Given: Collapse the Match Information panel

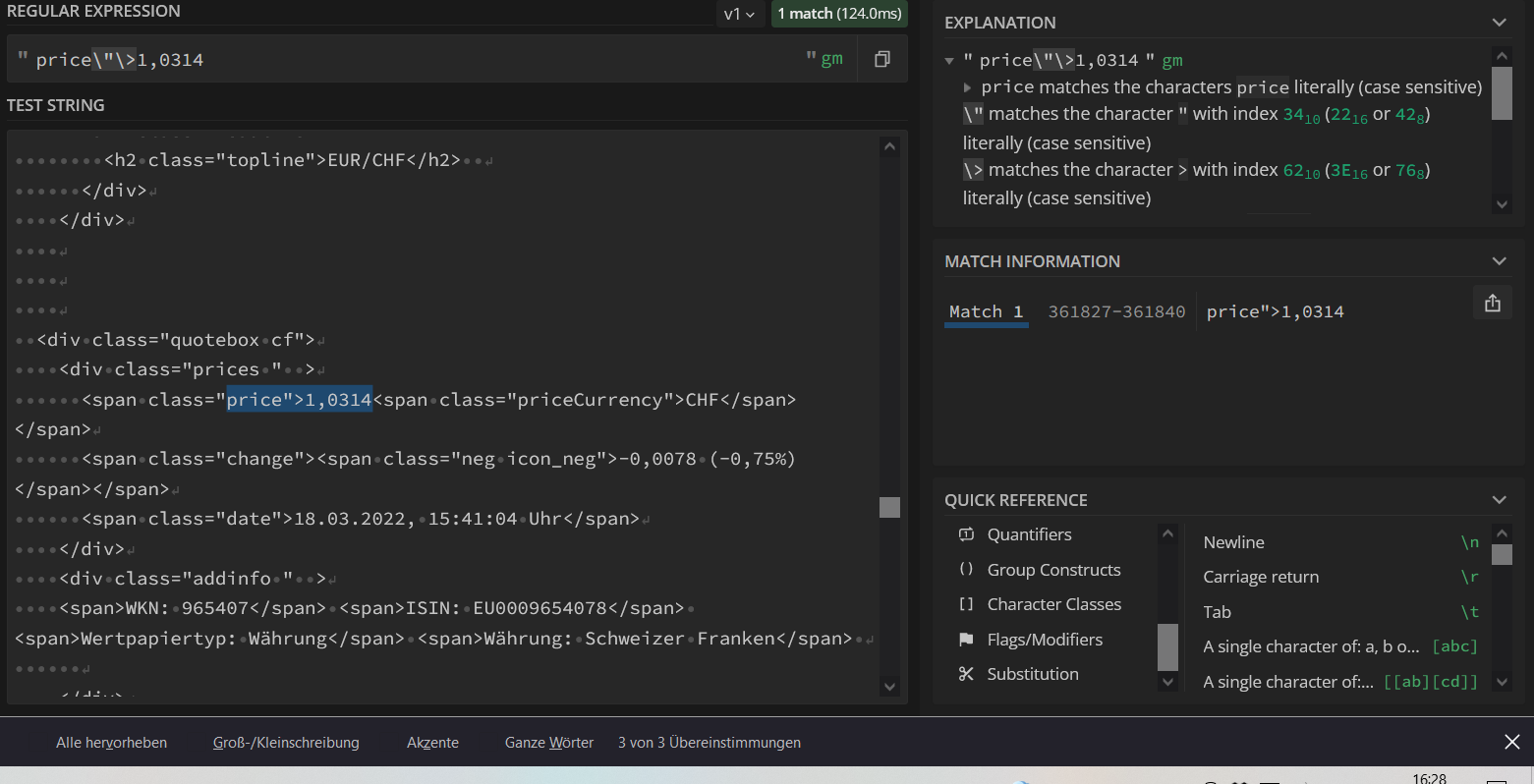Looking at the screenshot, I should coord(1499,261).
